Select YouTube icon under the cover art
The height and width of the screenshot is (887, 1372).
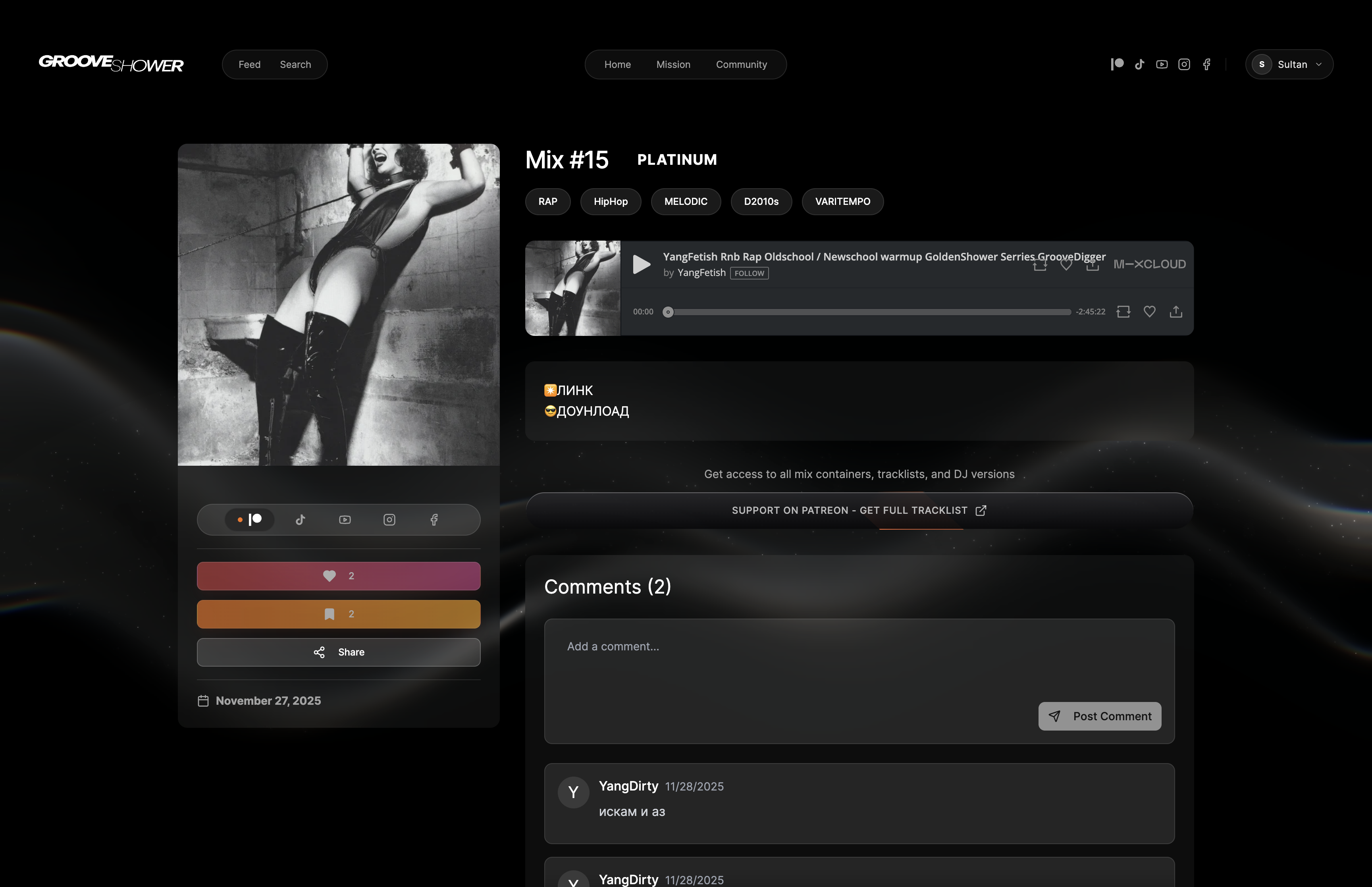(x=345, y=519)
